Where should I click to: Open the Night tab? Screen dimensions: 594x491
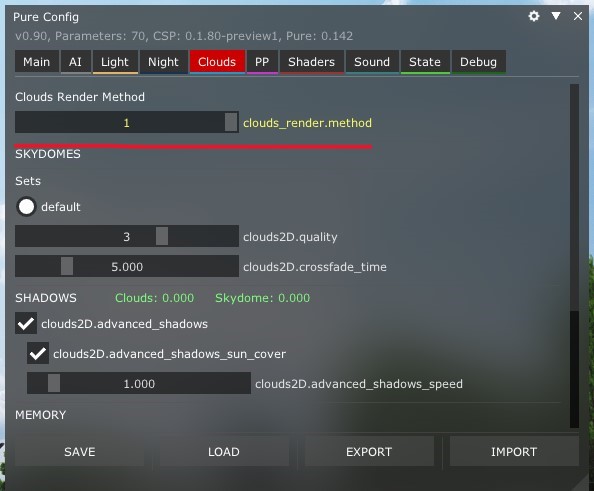tap(163, 62)
